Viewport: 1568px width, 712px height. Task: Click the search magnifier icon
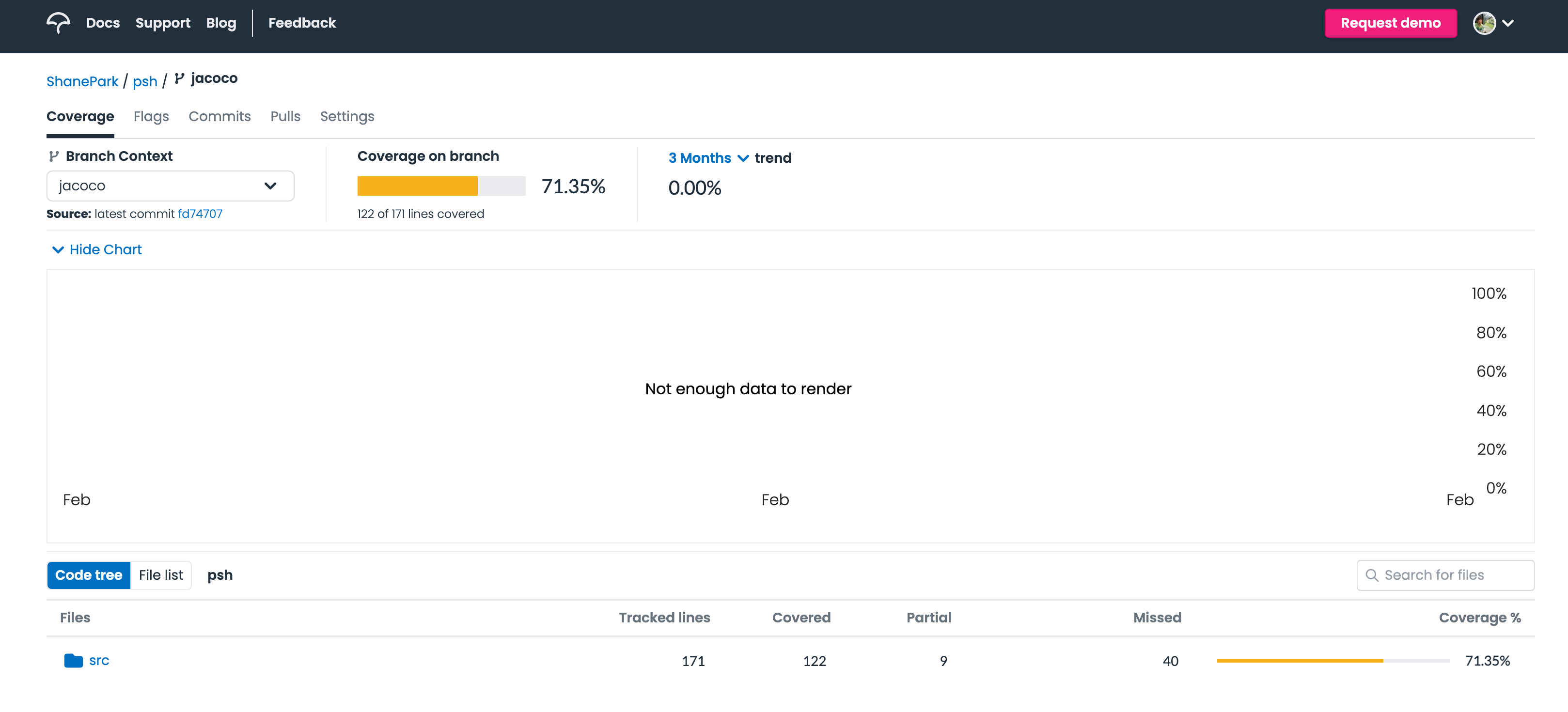(1371, 575)
